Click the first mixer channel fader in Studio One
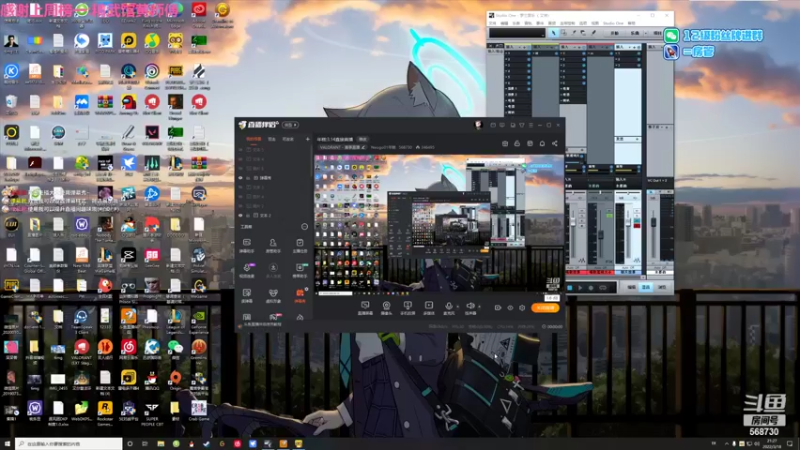This screenshot has height=450, width=800. tap(573, 223)
